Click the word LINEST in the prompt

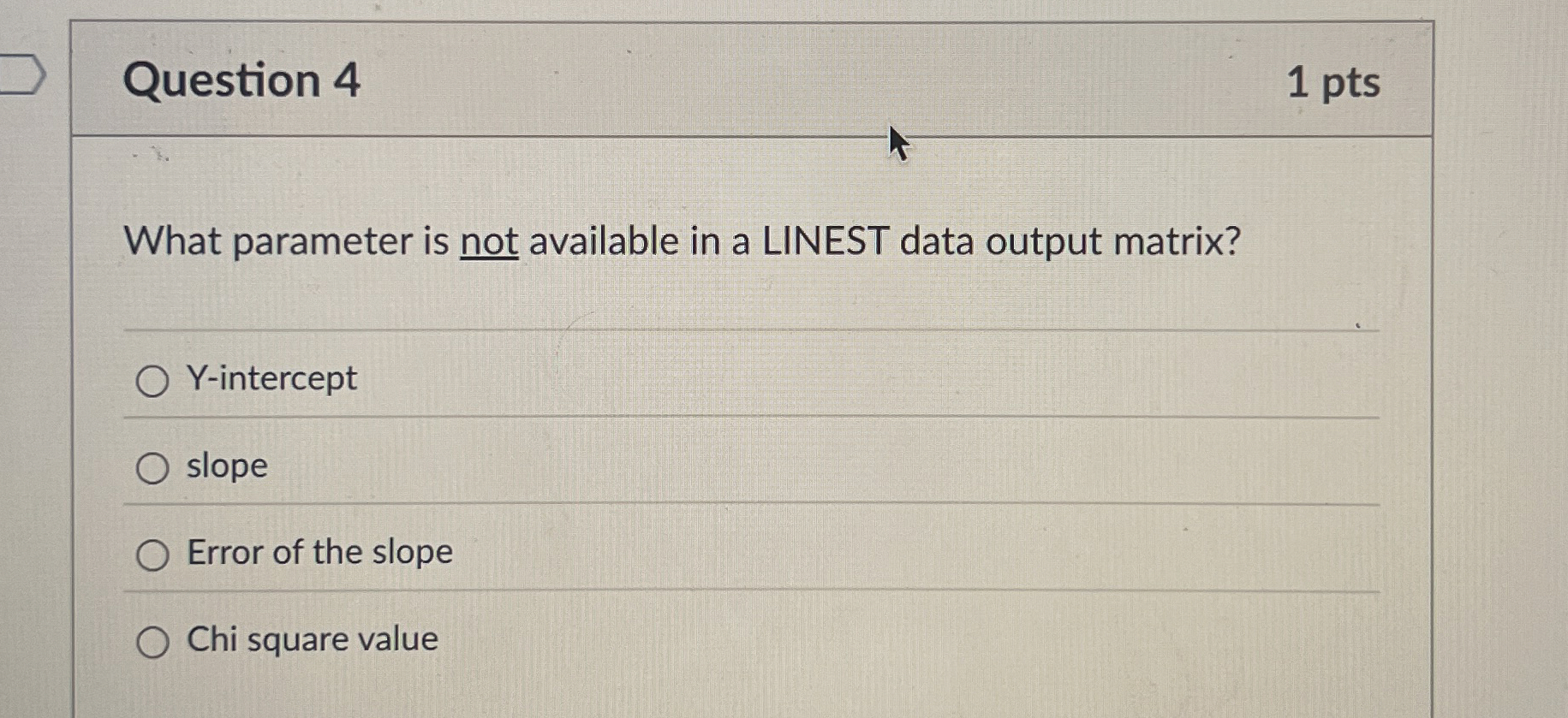click(827, 241)
